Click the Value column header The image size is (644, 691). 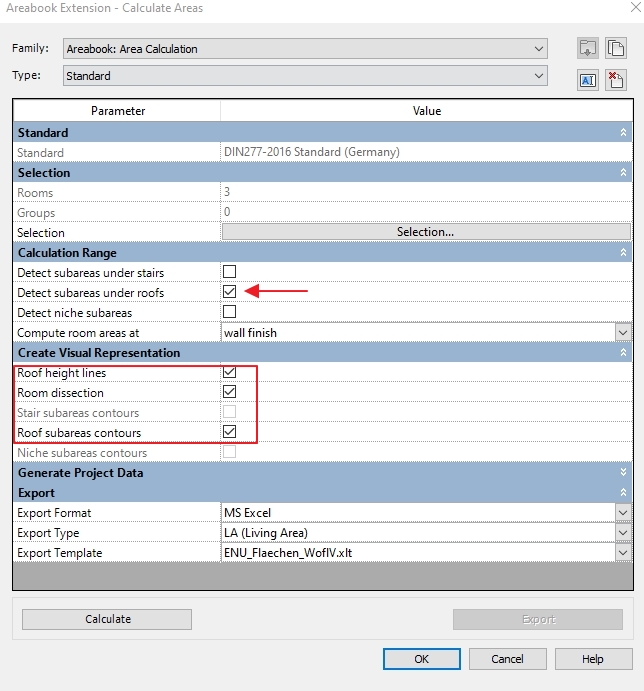tap(426, 111)
